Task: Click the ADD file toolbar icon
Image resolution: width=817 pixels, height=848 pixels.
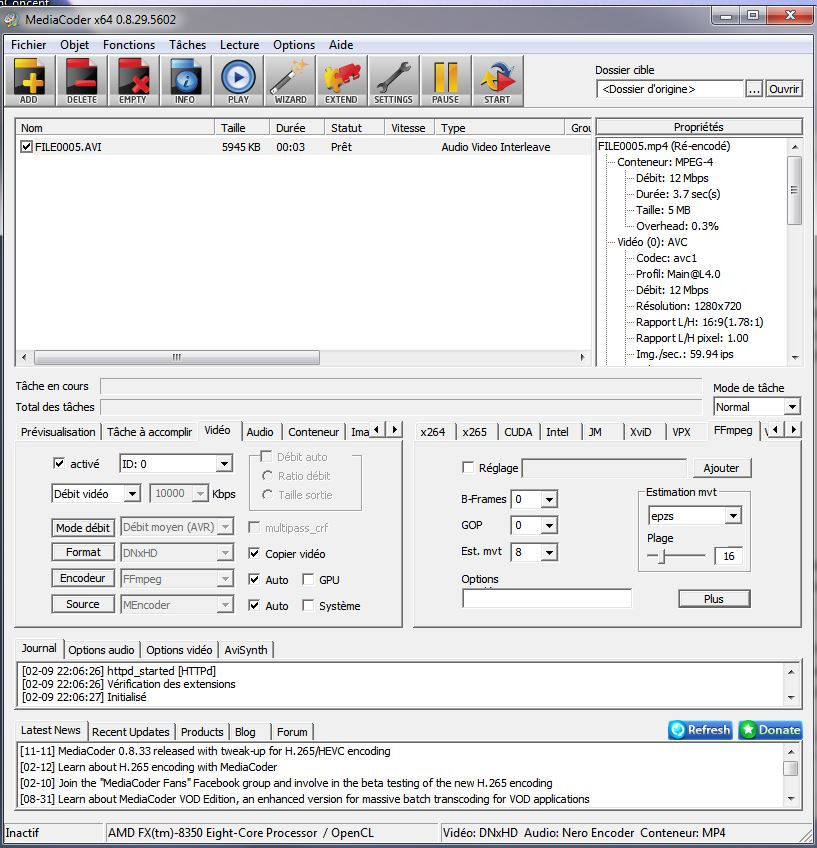Action: click(29, 80)
